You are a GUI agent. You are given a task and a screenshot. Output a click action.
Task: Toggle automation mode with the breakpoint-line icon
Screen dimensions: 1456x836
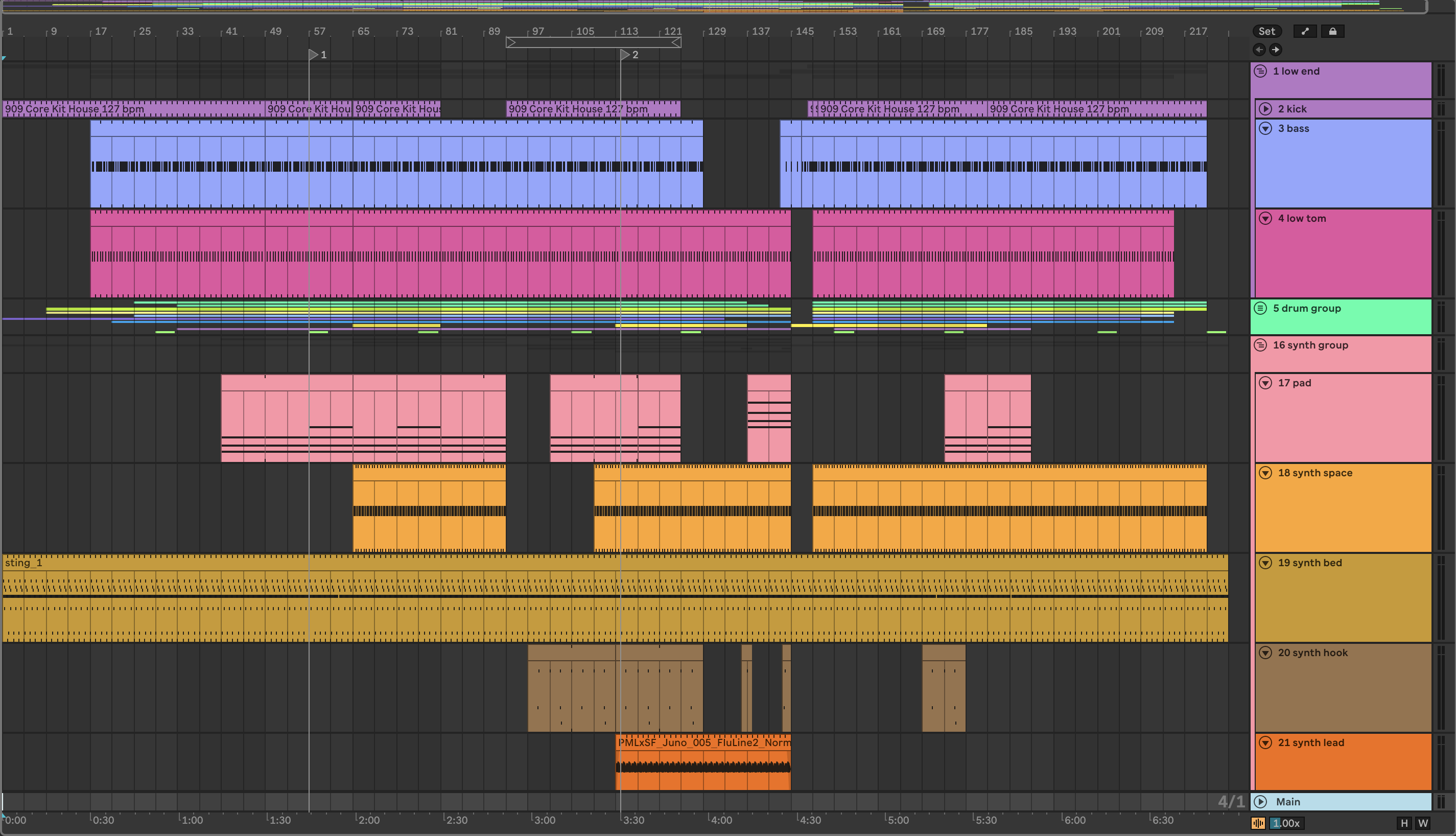[x=1305, y=32]
